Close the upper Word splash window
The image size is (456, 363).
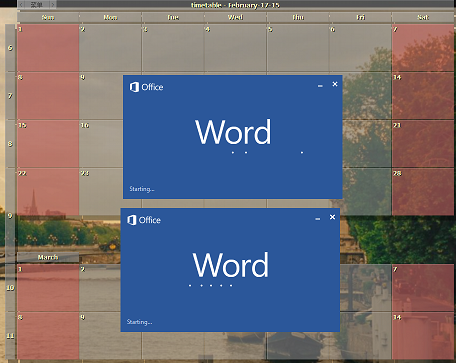[x=335, y=84]
